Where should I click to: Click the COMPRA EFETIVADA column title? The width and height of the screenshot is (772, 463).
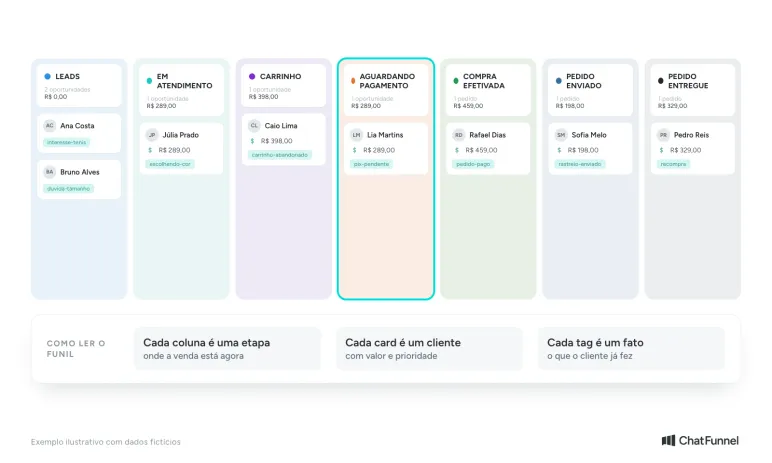click(483, 81)
